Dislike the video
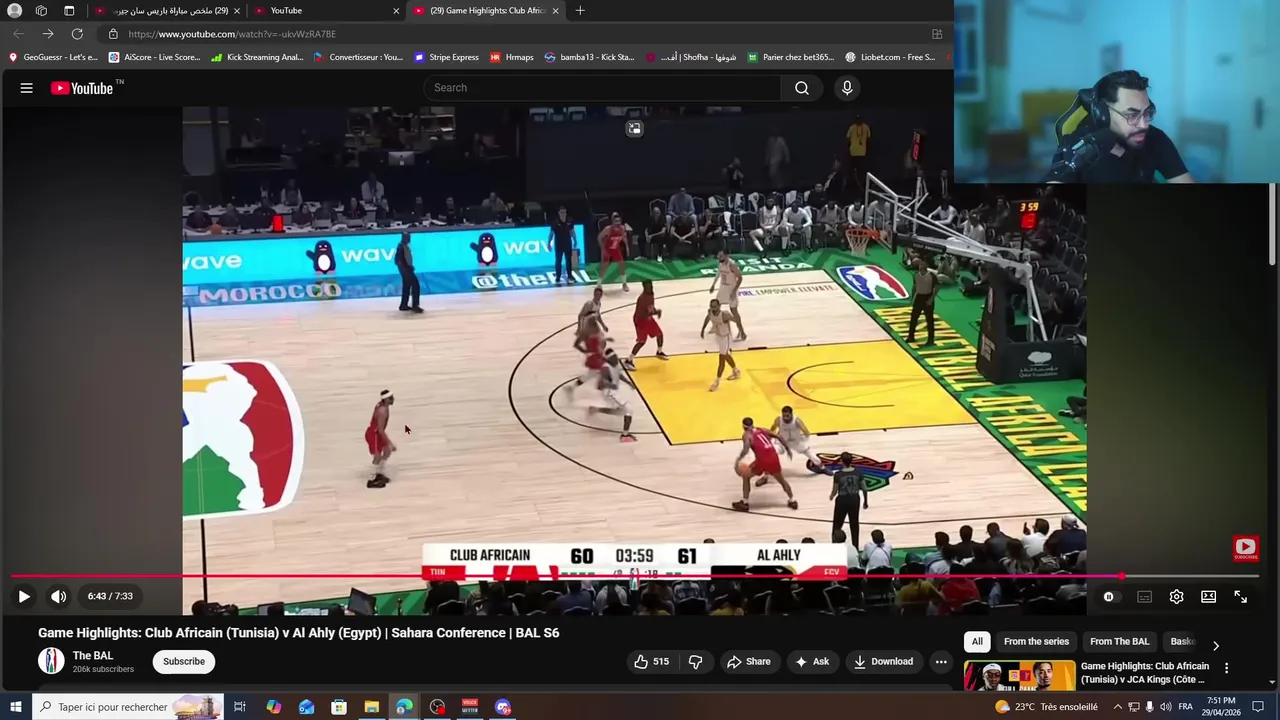Image resolution: width=1280 pixels, height=720 pixels. (x=695, y=661)
